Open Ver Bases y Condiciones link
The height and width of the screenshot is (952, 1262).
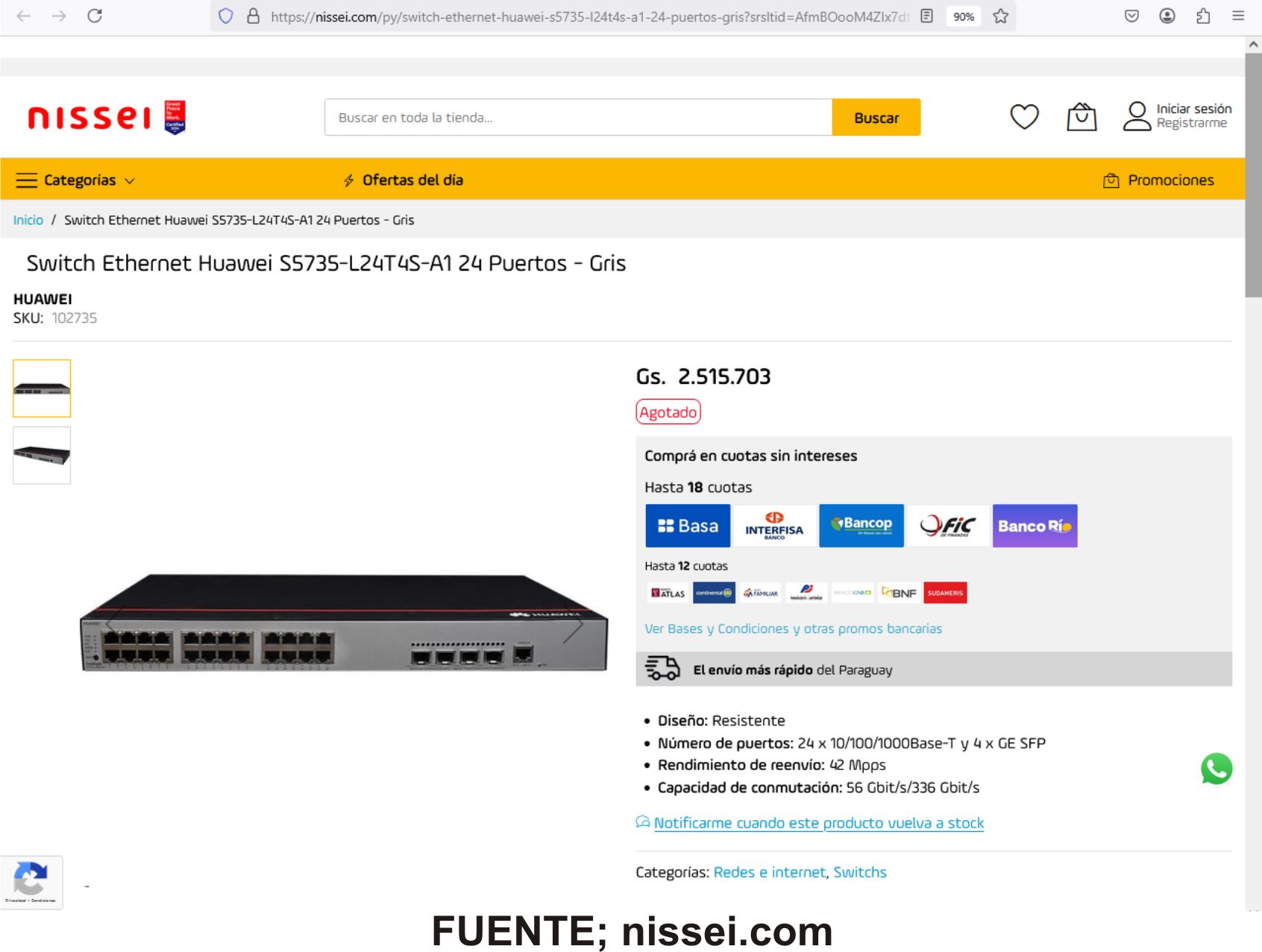(x=793, y=628)
